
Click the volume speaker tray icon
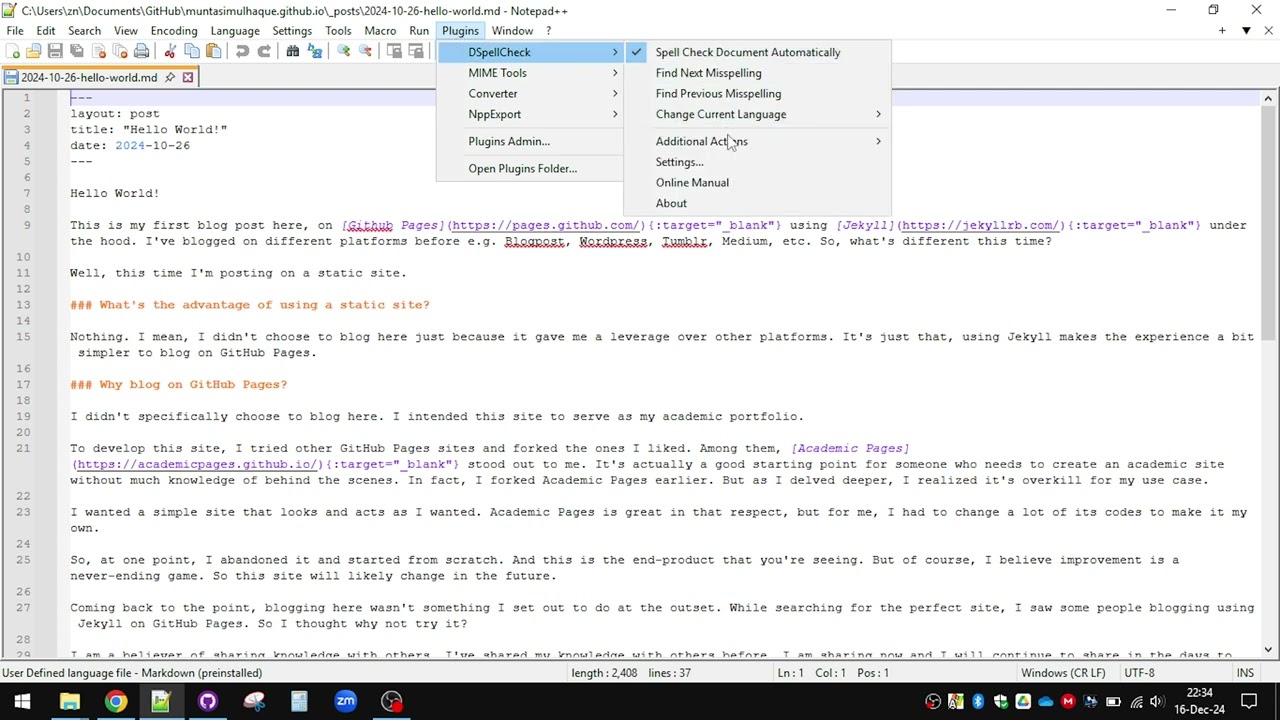tap(1157, 702)
